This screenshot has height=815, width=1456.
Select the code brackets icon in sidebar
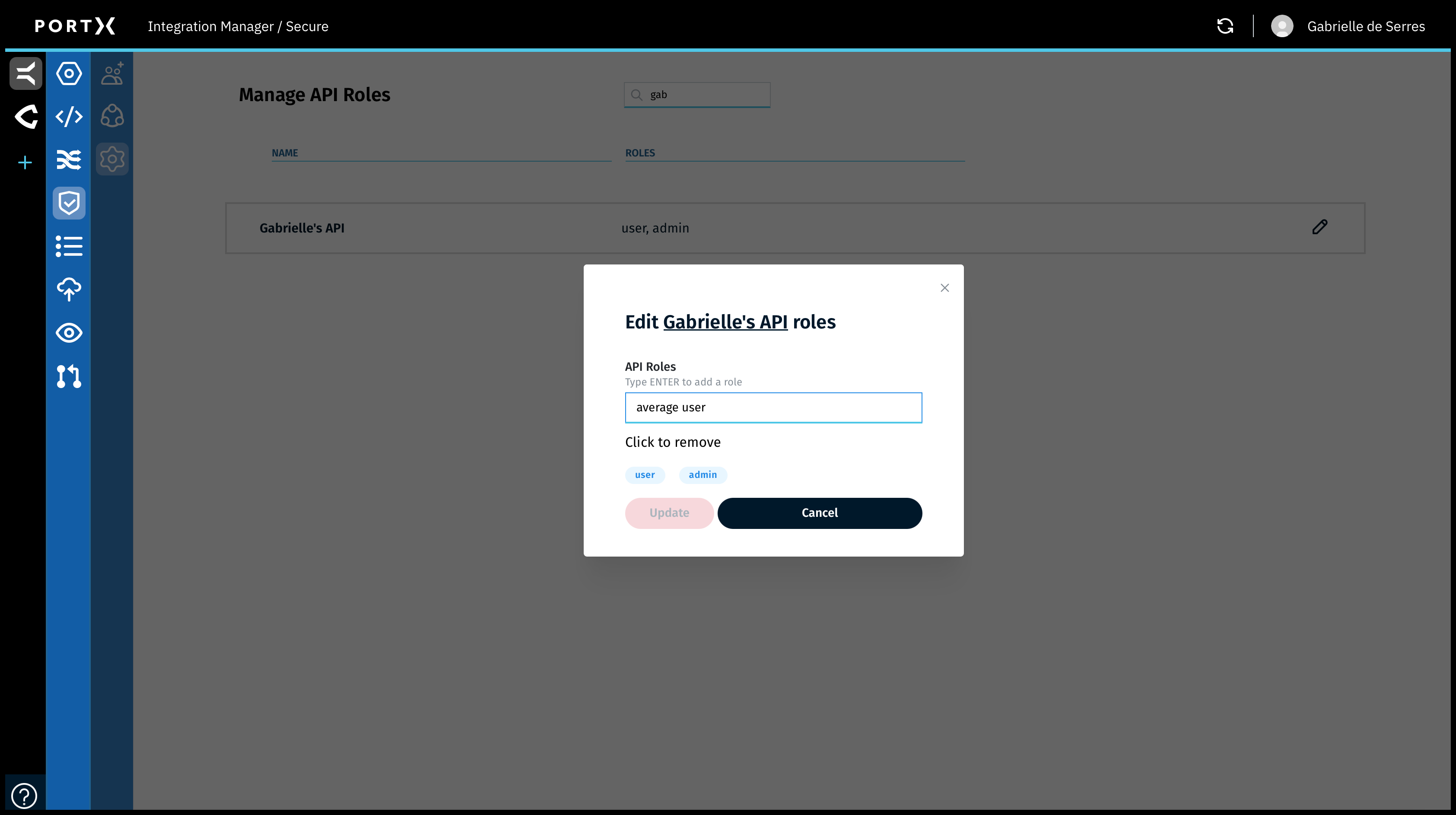69,116
